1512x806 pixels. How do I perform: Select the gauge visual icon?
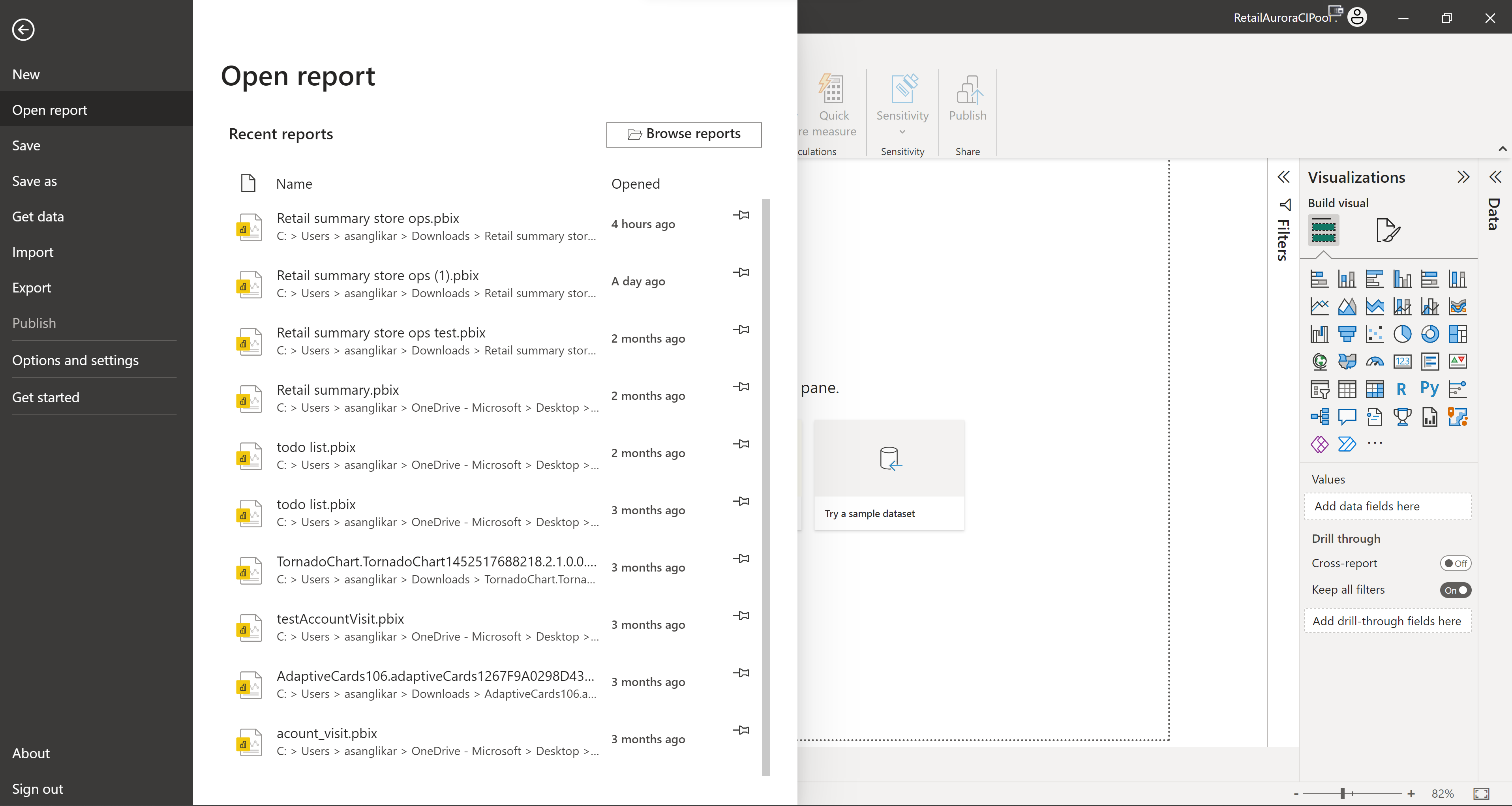[1373, 361]
